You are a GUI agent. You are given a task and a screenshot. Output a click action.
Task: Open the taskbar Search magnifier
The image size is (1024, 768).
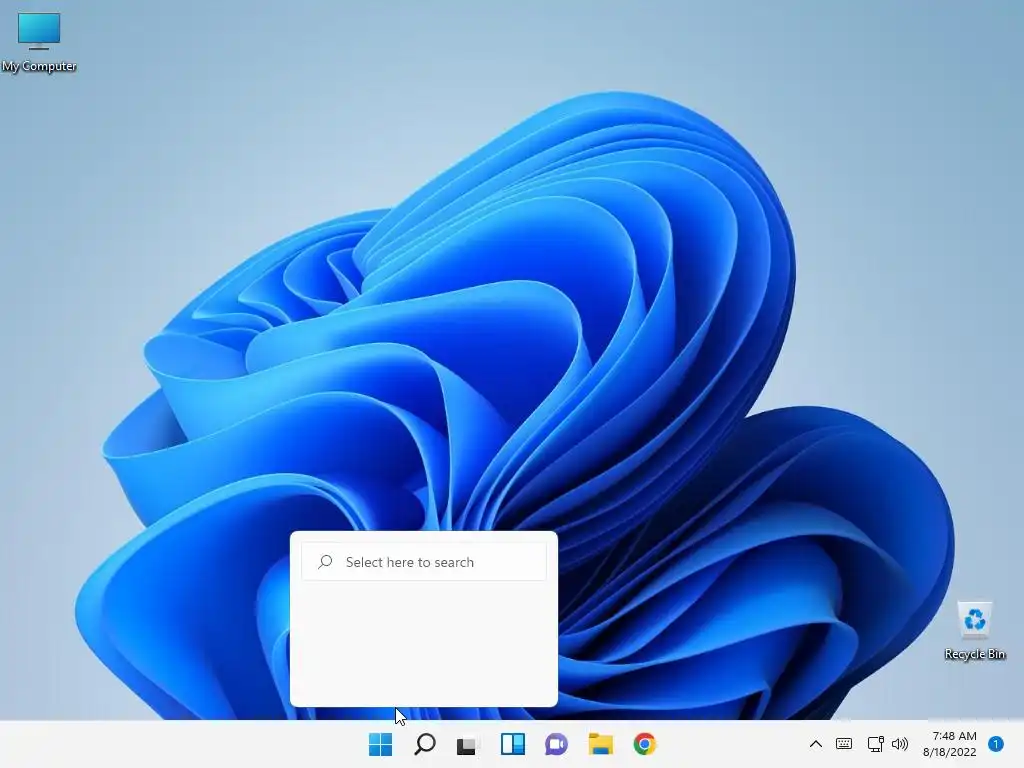coord(424,744)
